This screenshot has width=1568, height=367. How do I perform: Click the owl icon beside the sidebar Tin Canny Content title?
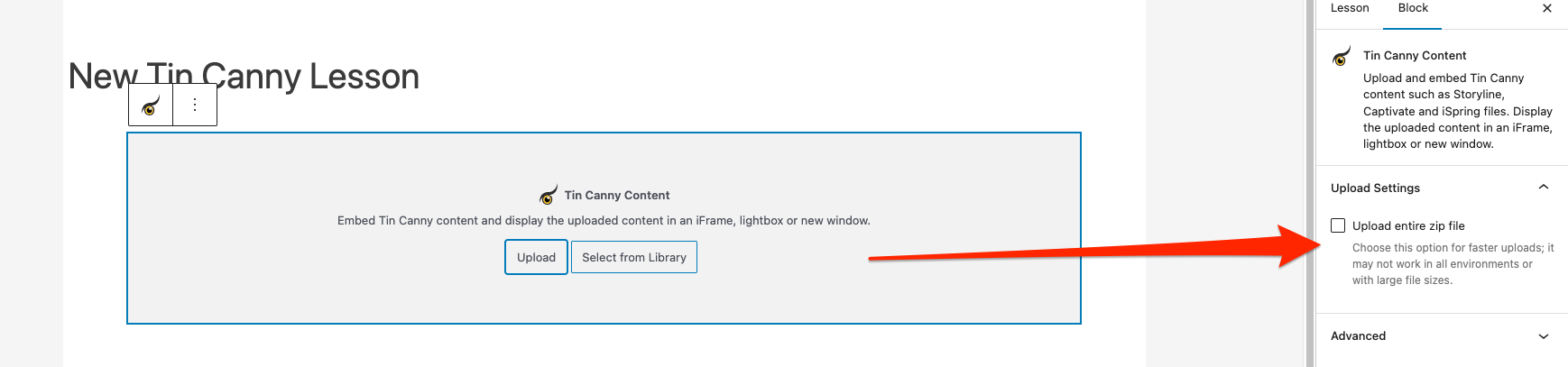(x=1342, y=56)
